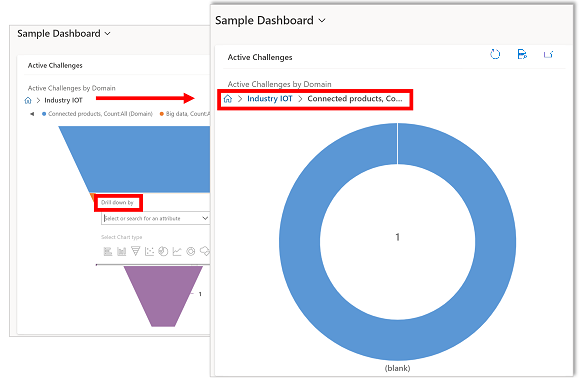Click the view records icon beside refresh
This screenshot has height=378, width=581.
click(x=522, y=54)
